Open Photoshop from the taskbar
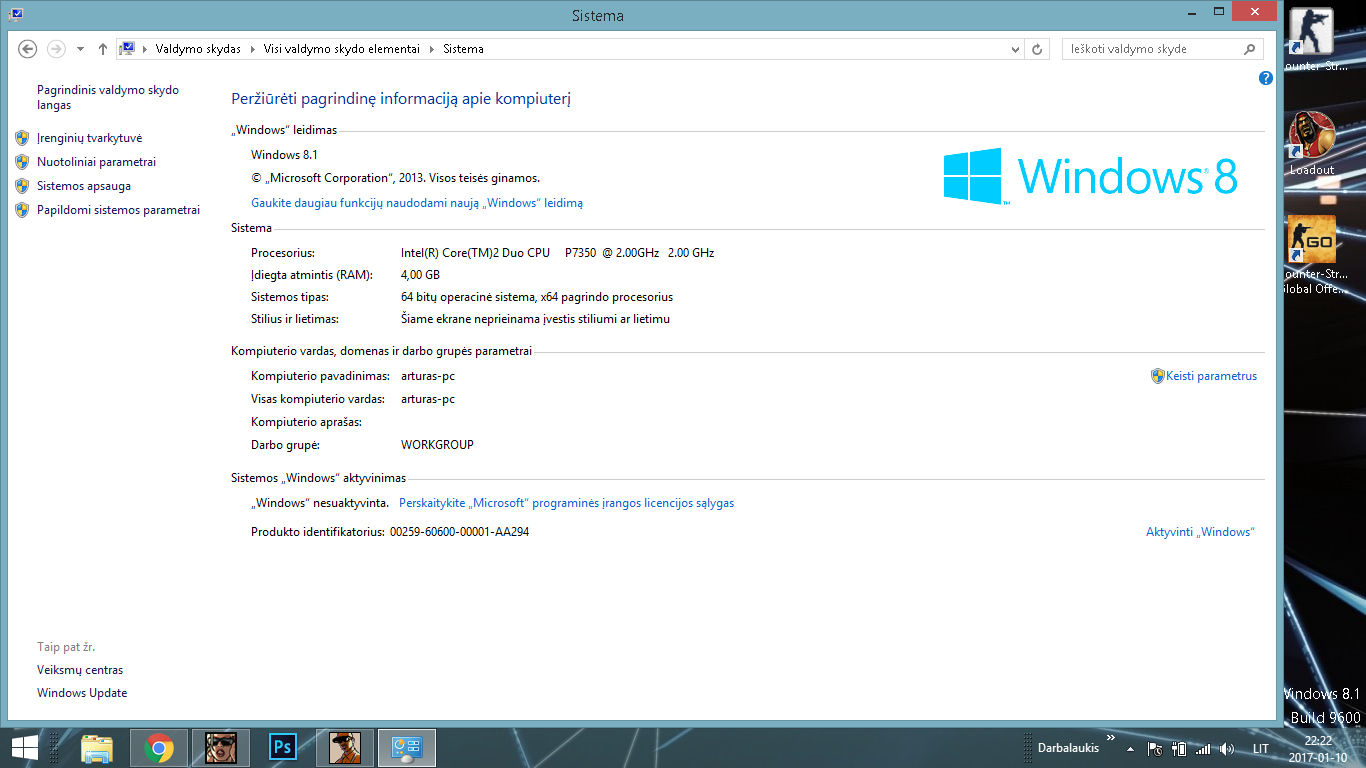 coord(283,748)
